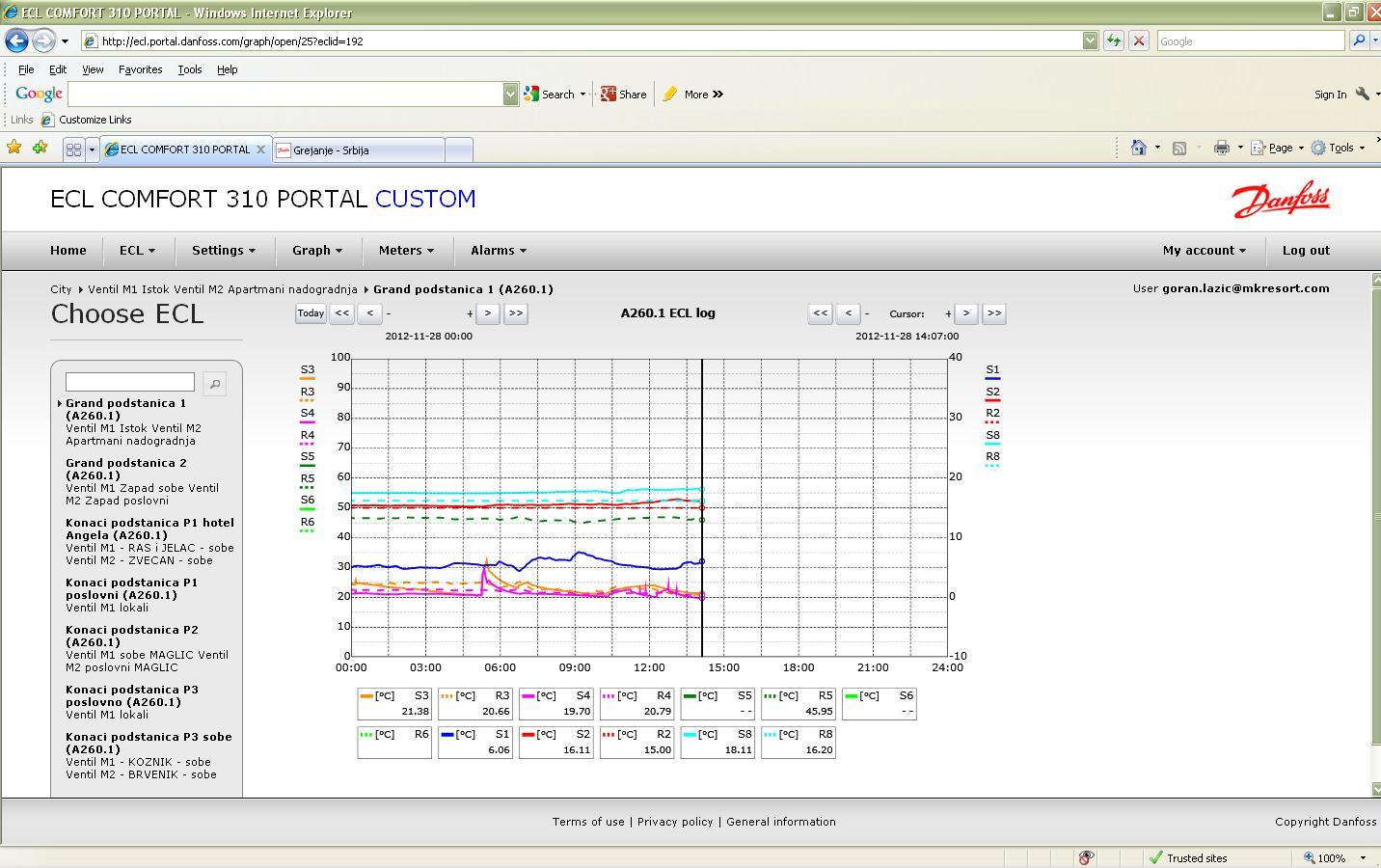Switch to the Grejanje - Srbija tab
This screenshot has width=1381, height=868.
[x=331, y=150]
